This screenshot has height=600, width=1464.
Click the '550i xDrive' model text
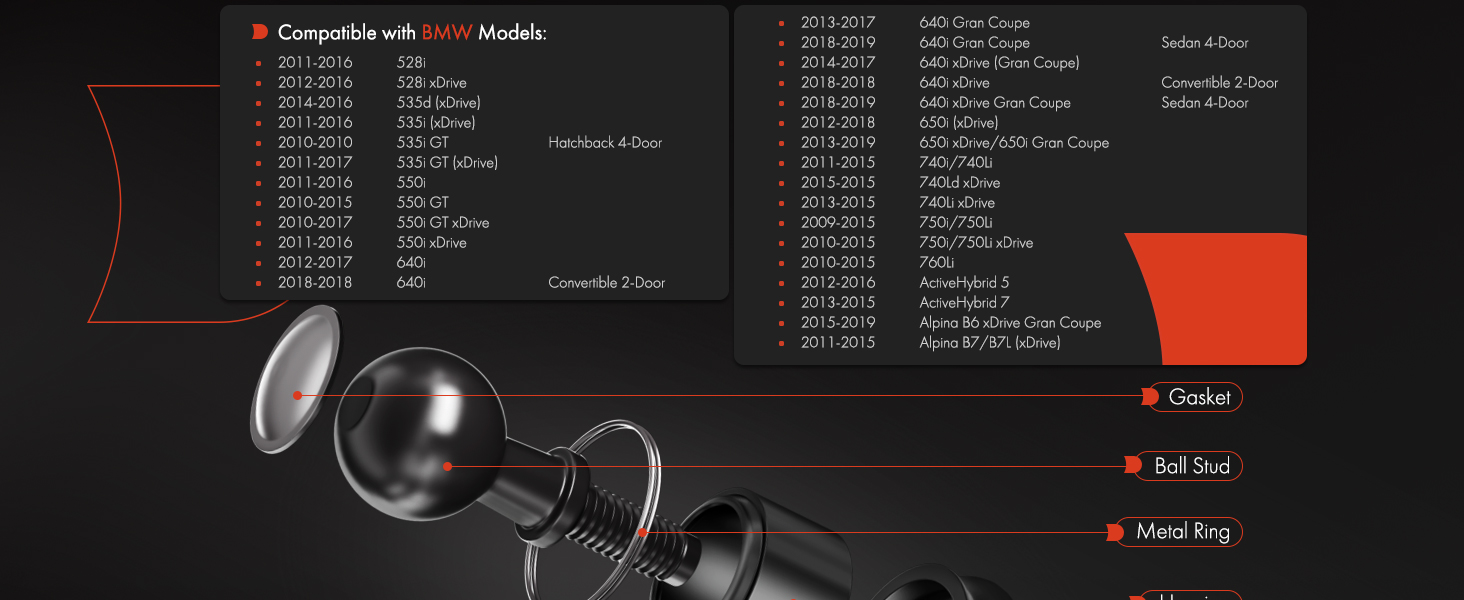point(431,243)
